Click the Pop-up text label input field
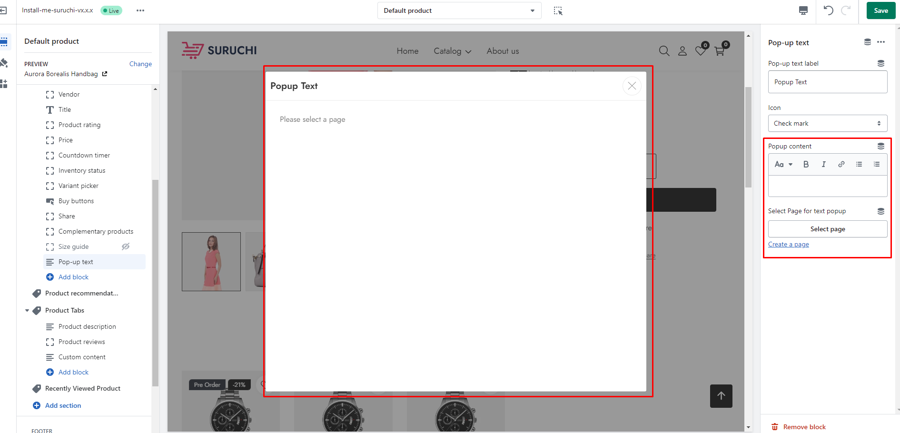The width and height of the screenshot is (900, 433). coord(827,83)
